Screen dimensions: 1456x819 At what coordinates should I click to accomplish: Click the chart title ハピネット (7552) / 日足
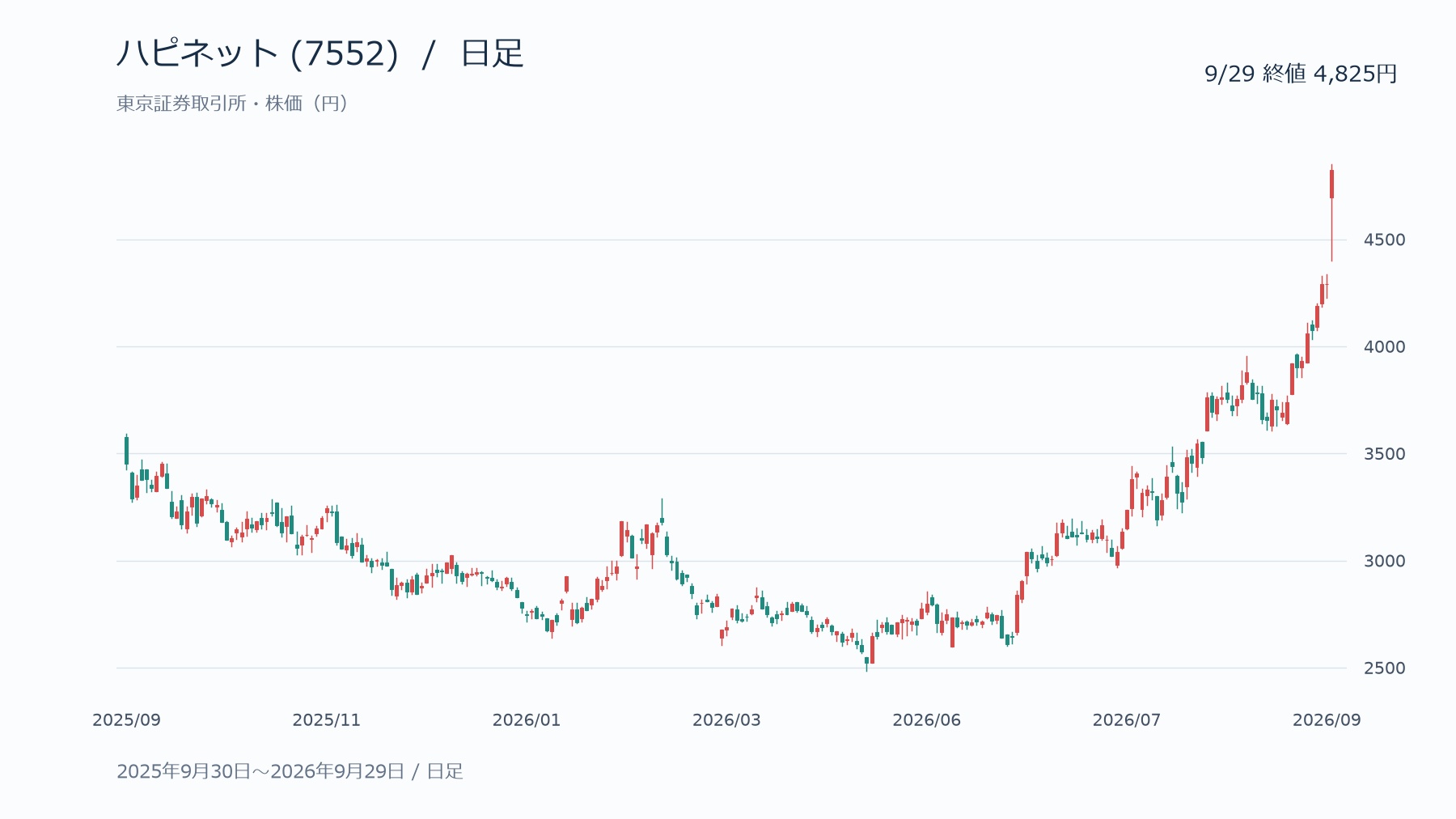click(320, 54)
